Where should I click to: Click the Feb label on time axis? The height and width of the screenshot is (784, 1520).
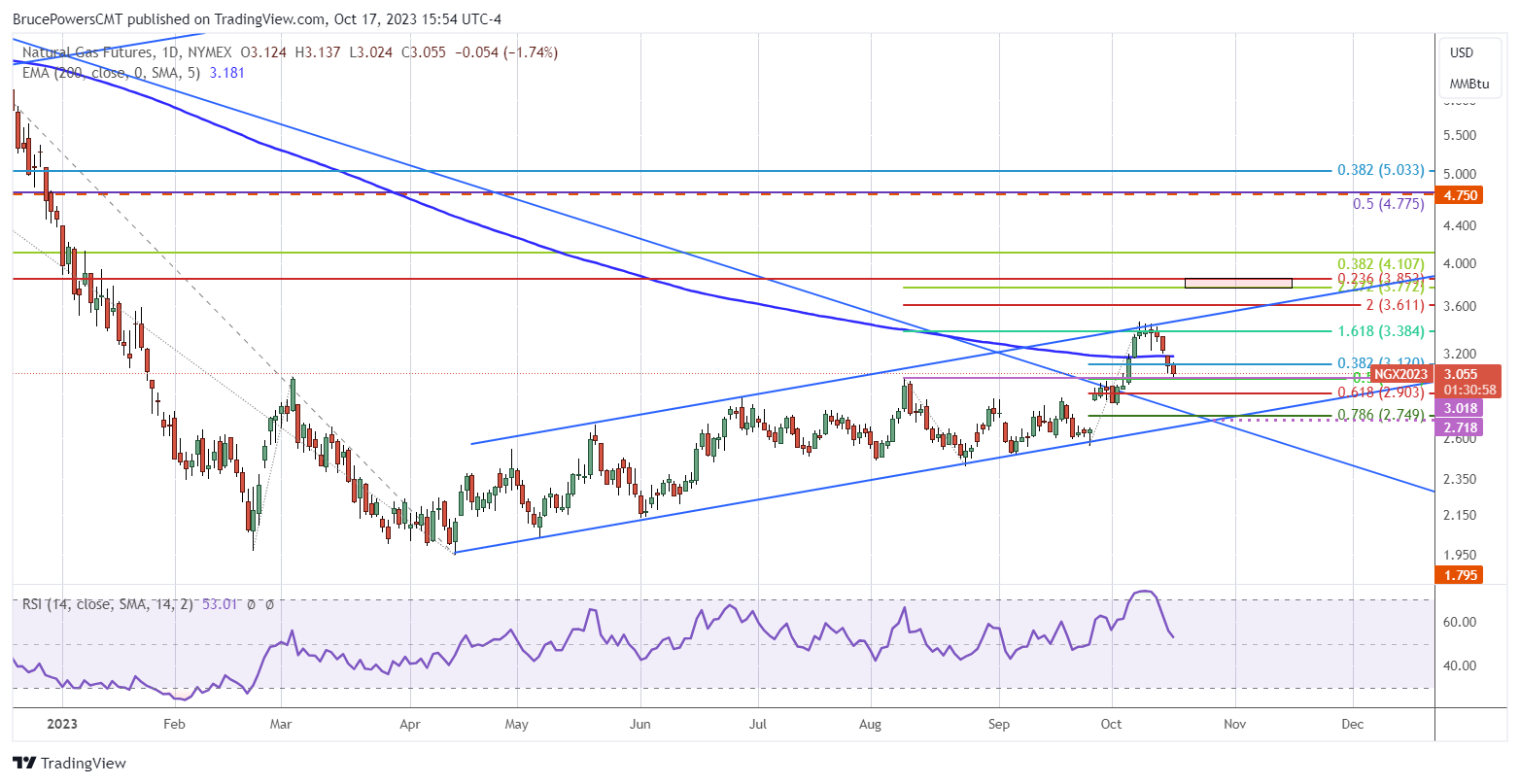click(174, 724)
